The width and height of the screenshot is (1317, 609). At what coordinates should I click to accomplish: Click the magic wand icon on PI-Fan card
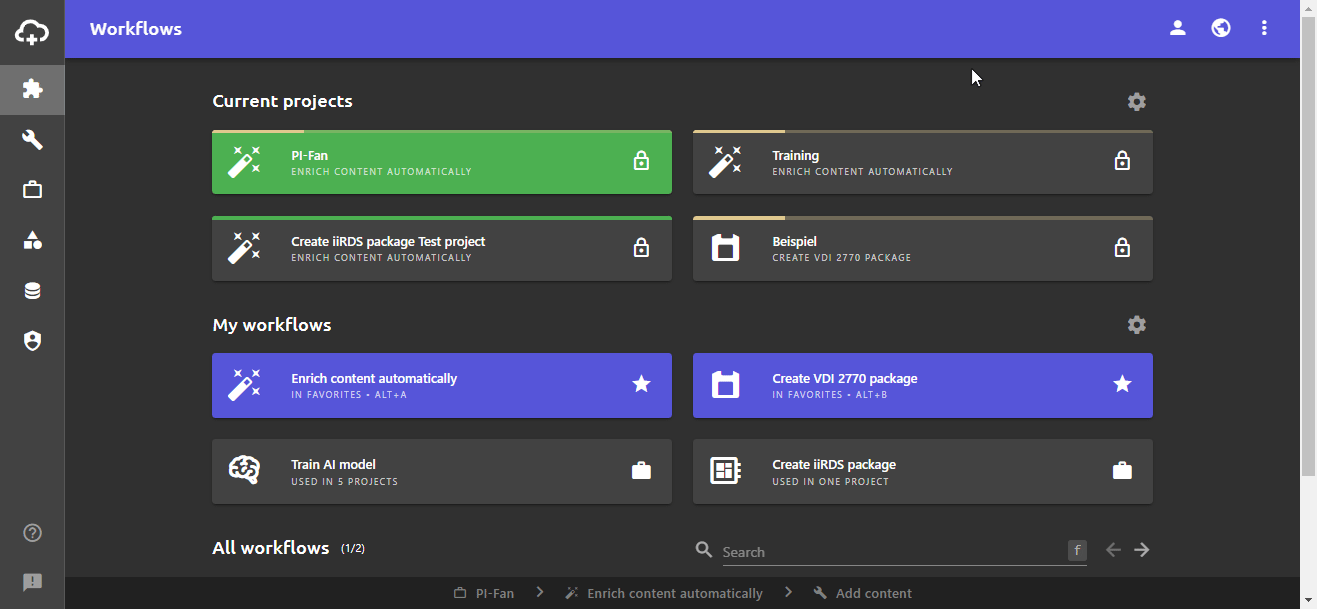click(245, 162)
